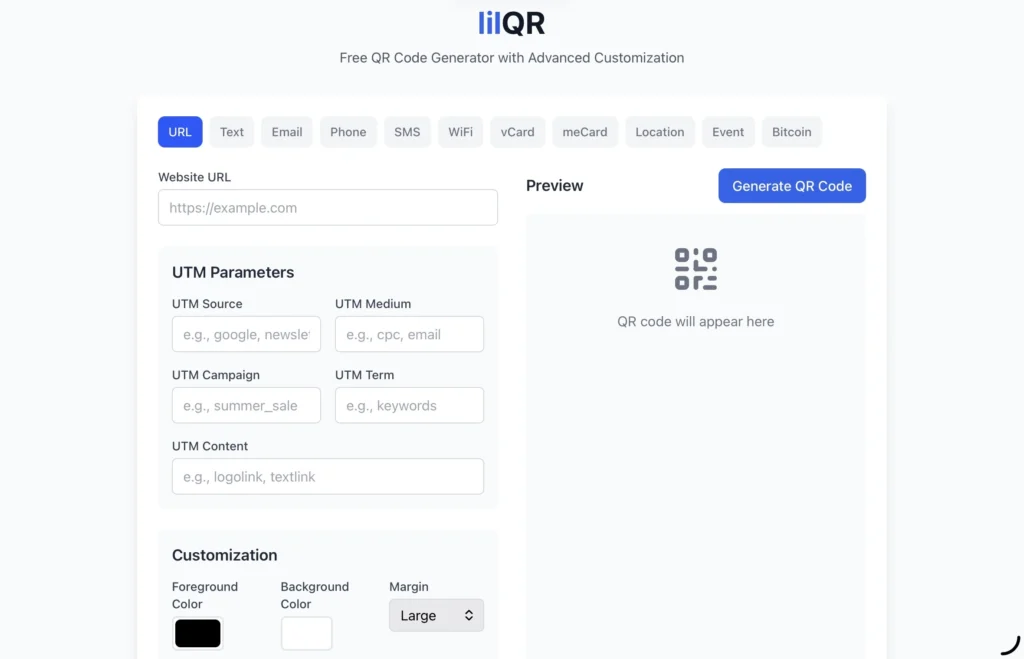
Task: Select the Phone tab
Action: pos(348,132)
